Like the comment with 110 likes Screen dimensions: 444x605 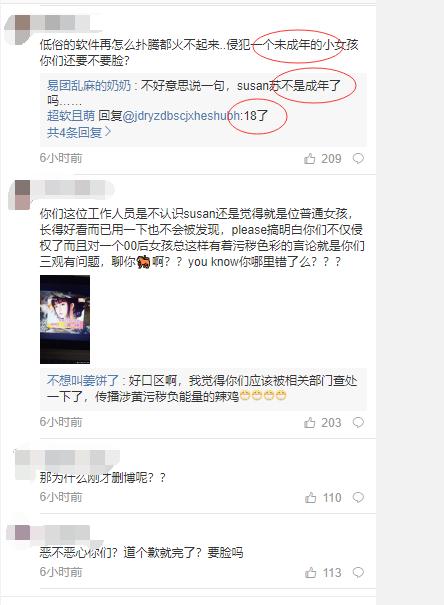coord(311,497)
